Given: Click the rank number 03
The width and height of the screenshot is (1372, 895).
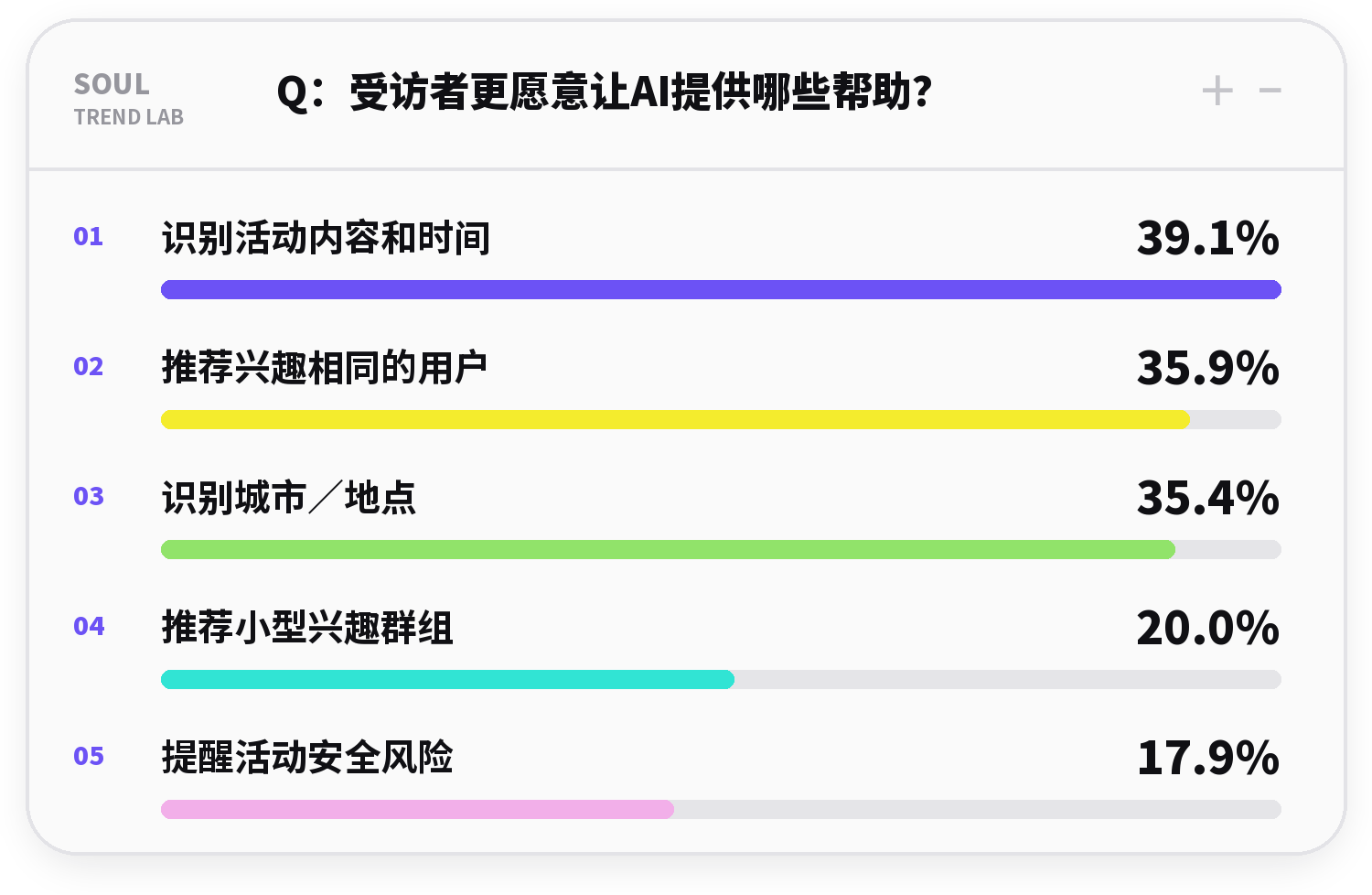Looking at the screenshot, I should pyautogui.click(x=89, y=497).
